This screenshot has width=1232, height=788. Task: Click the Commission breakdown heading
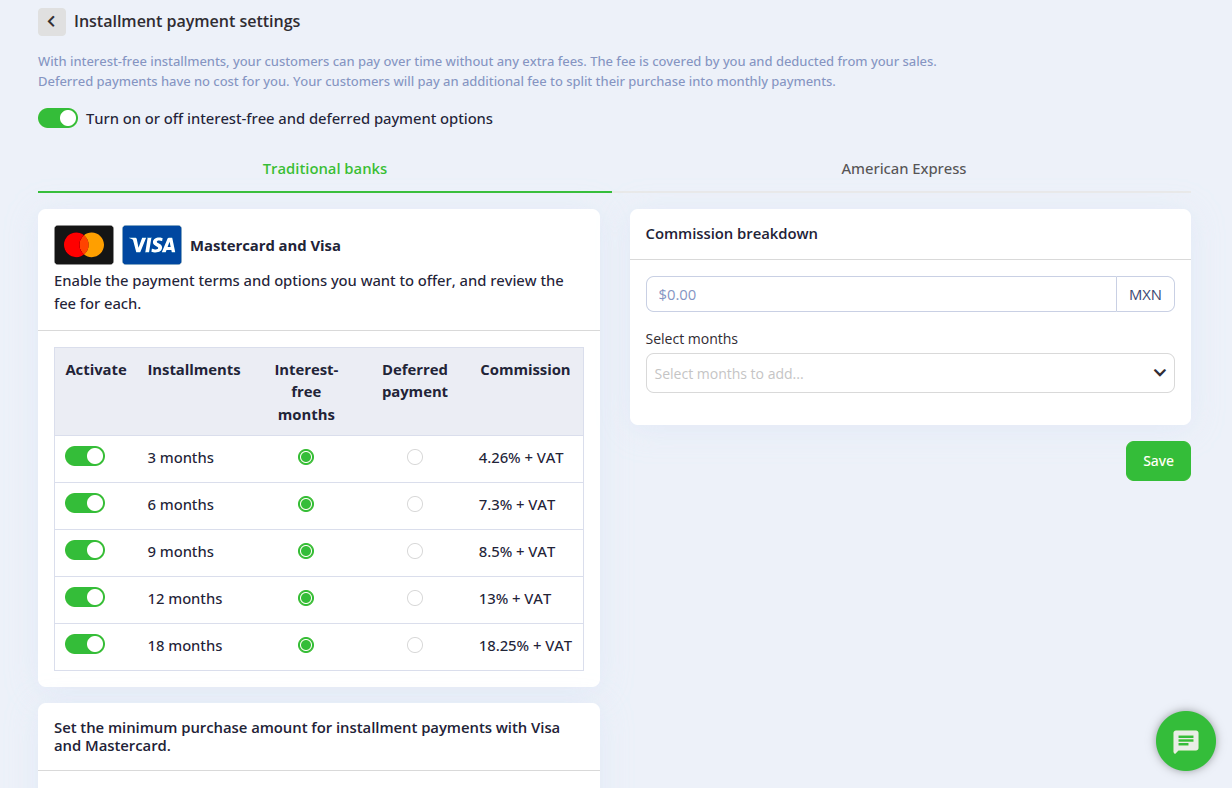point(732,234)
